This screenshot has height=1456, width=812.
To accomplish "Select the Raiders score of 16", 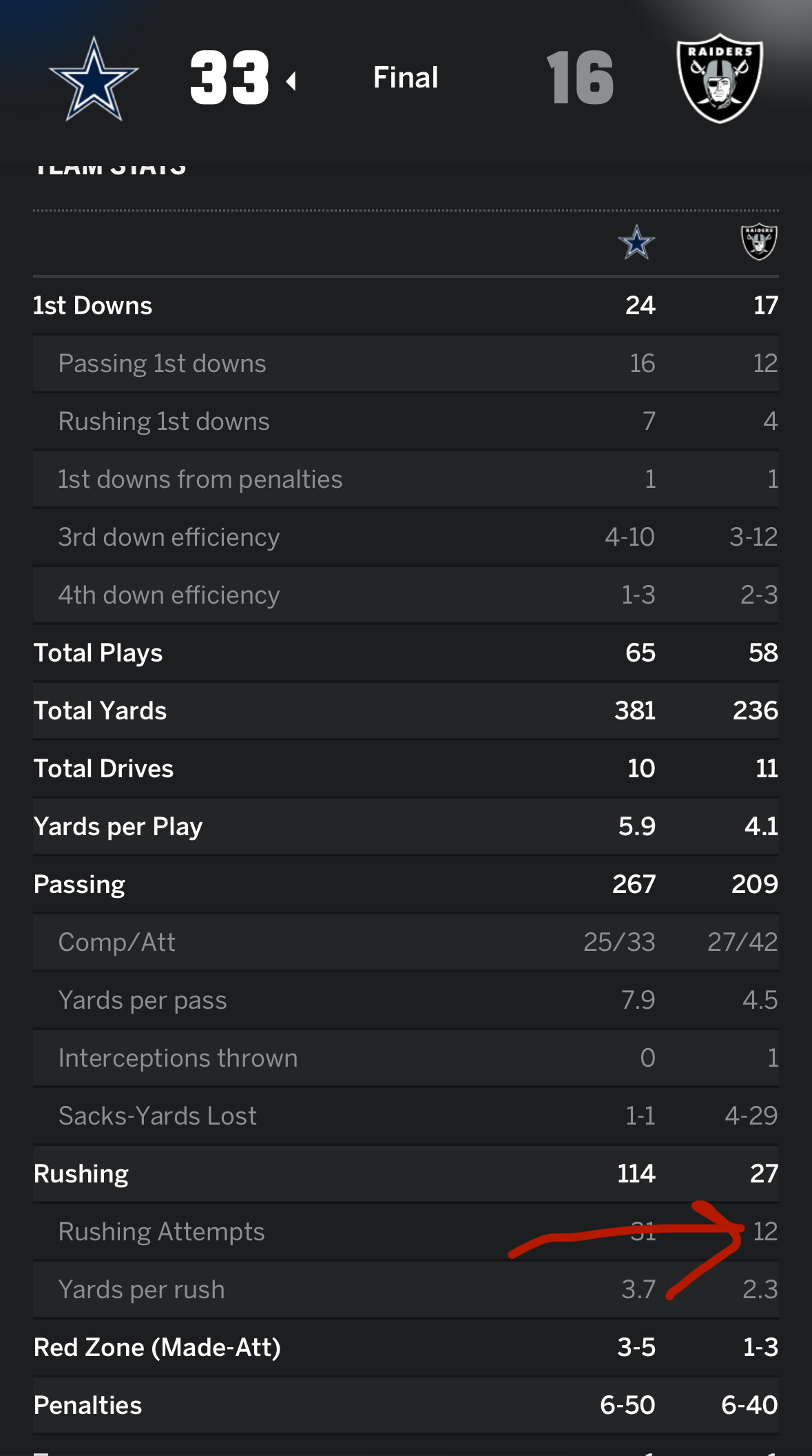I will click(x=580, y=79).
